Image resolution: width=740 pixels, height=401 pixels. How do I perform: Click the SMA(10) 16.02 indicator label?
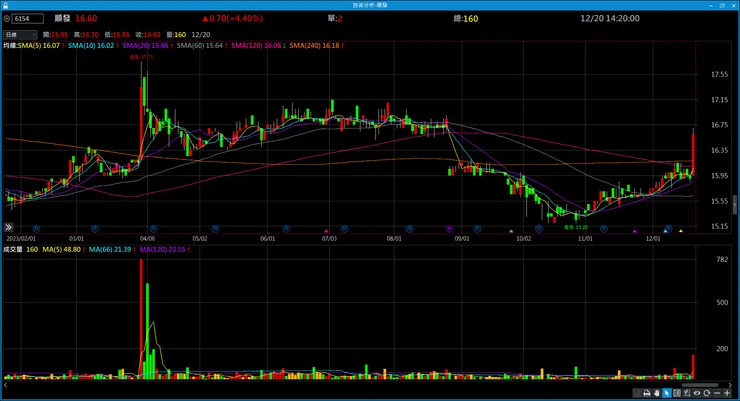[91, 46]
